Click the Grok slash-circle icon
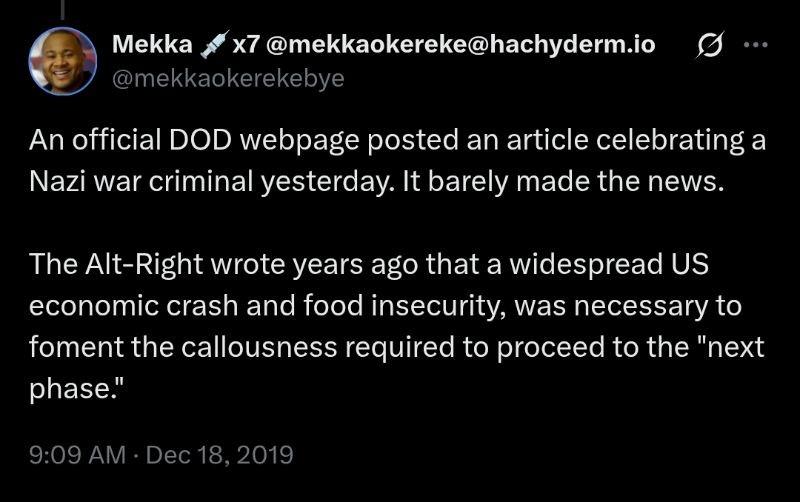This screenshot has width=800, height=502. (713, 46)
